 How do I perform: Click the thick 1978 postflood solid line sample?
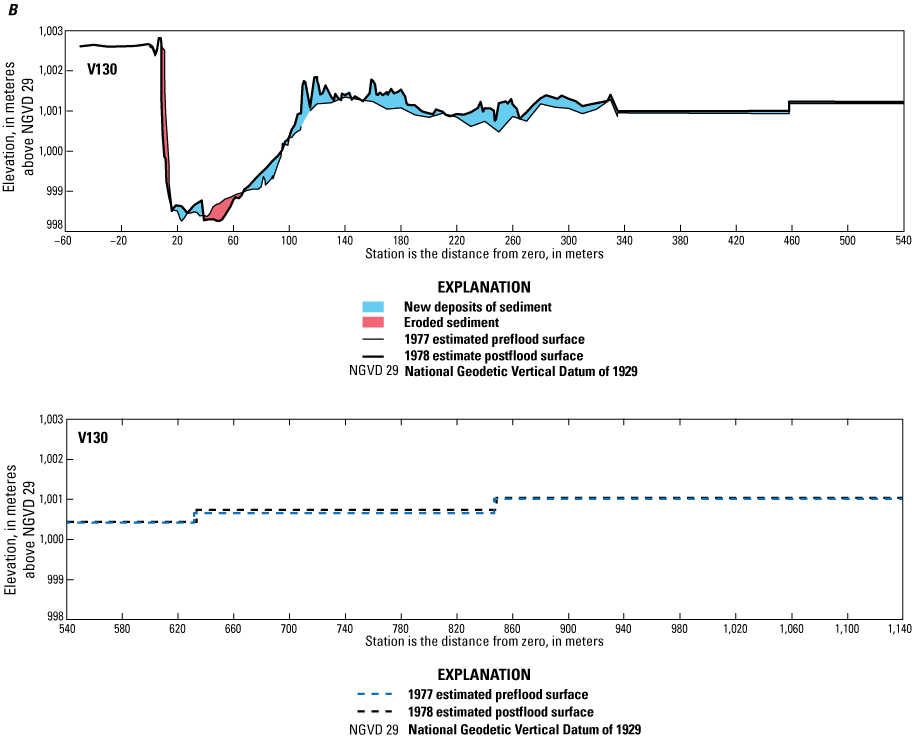(x=373, y=355)
